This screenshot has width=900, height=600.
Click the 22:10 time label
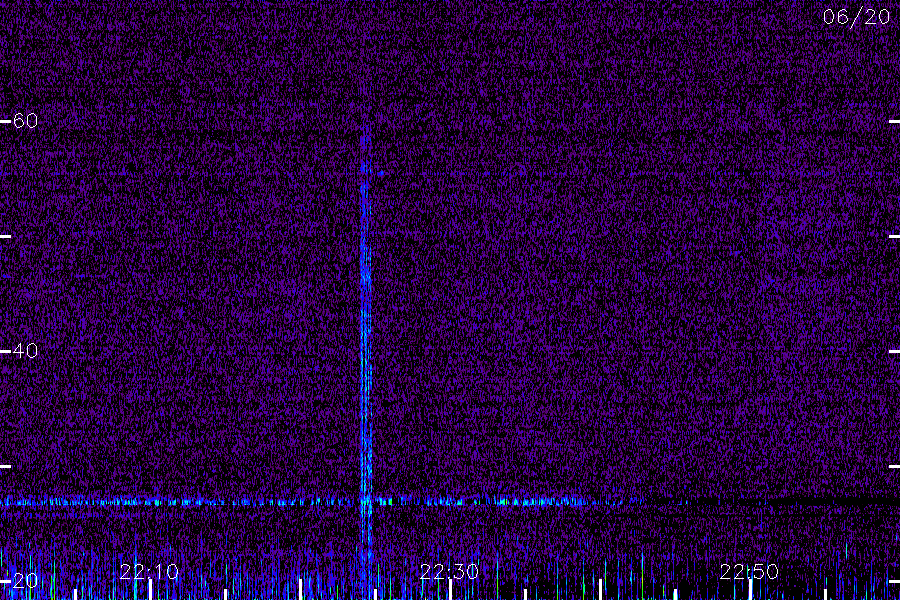point(149,572)
